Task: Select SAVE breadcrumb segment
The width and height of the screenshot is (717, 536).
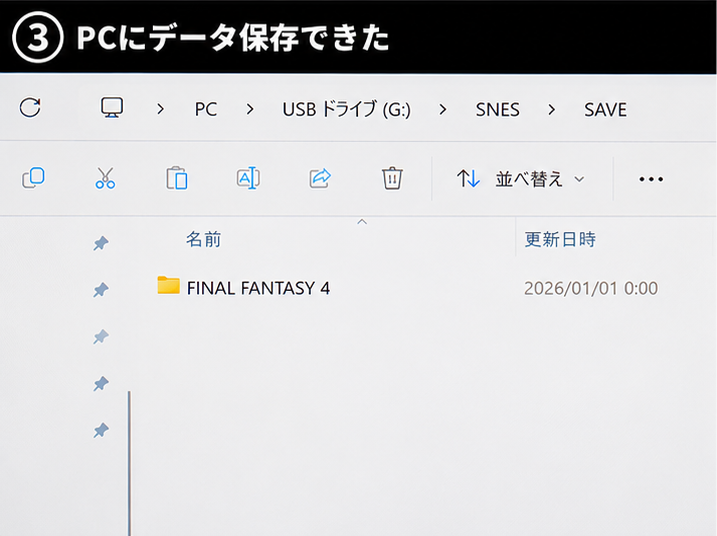Action: point(605,110)
